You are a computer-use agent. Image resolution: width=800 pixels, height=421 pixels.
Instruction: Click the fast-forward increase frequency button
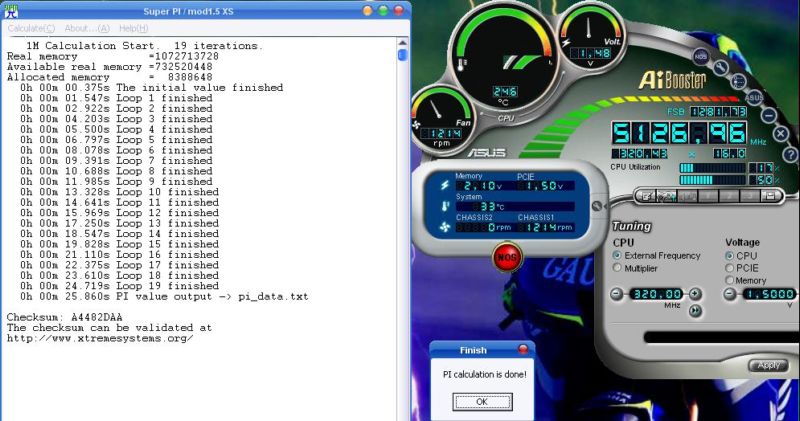(x=695, y=310)
